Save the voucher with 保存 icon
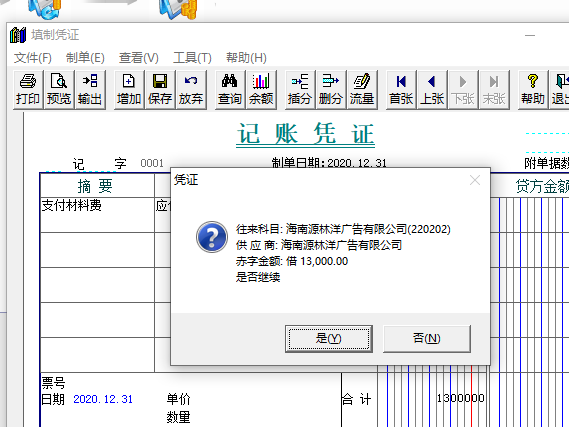 click(x=160, y=90)
